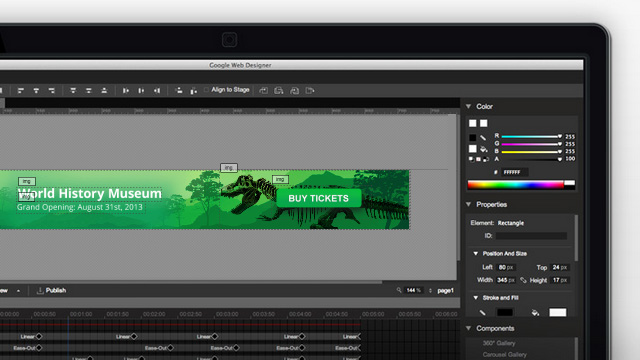The image size is (640, 360).
Task: Align selected elements to top edges
Action: (73, 91)
